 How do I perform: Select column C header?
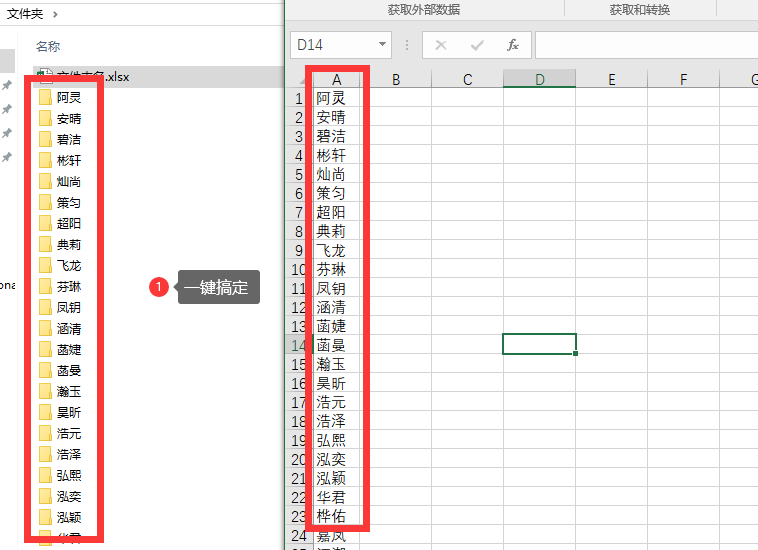467,79
